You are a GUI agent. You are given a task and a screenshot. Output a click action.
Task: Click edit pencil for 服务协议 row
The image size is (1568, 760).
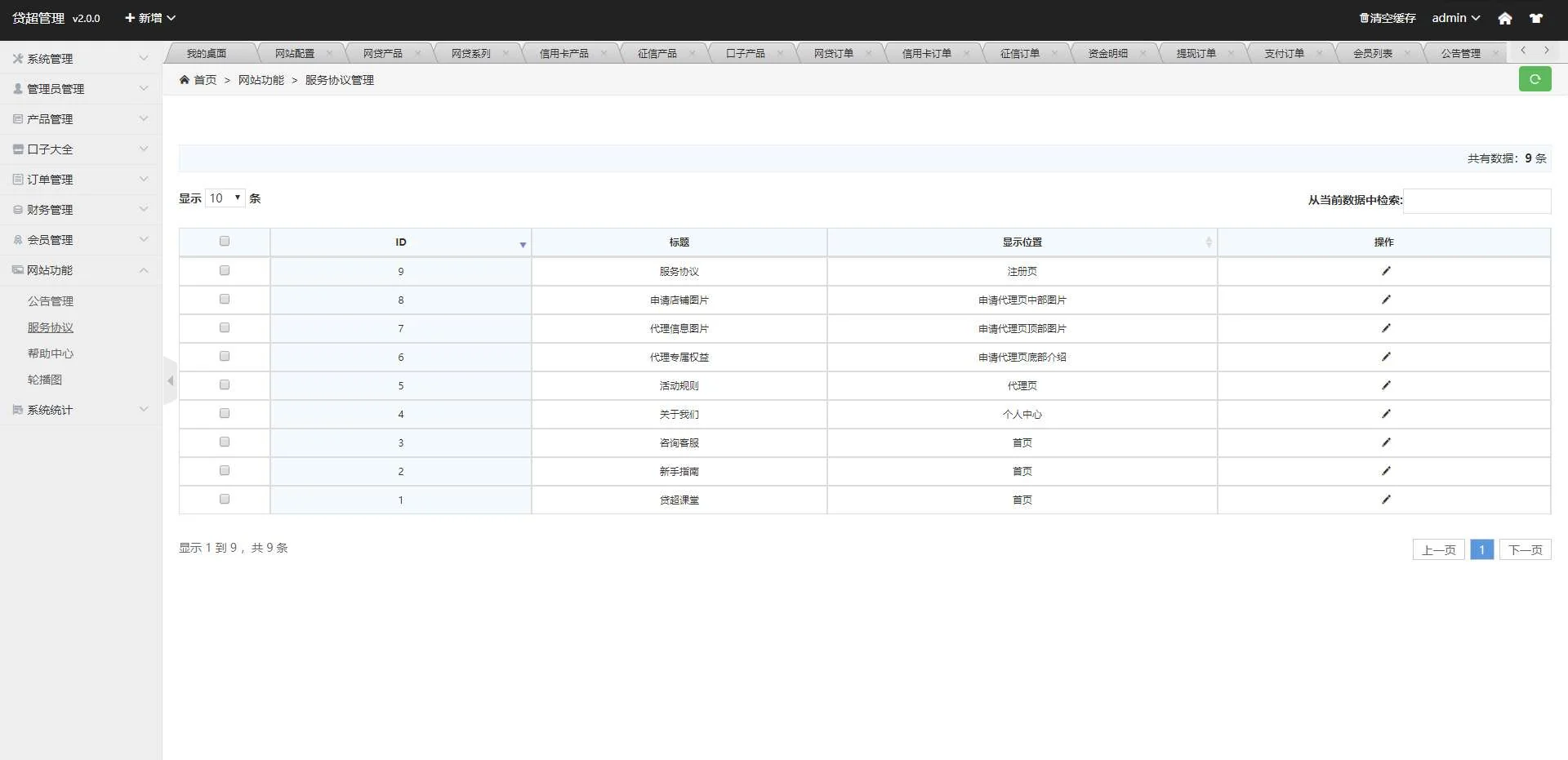pyautogui.click(x=1385, y=271)
